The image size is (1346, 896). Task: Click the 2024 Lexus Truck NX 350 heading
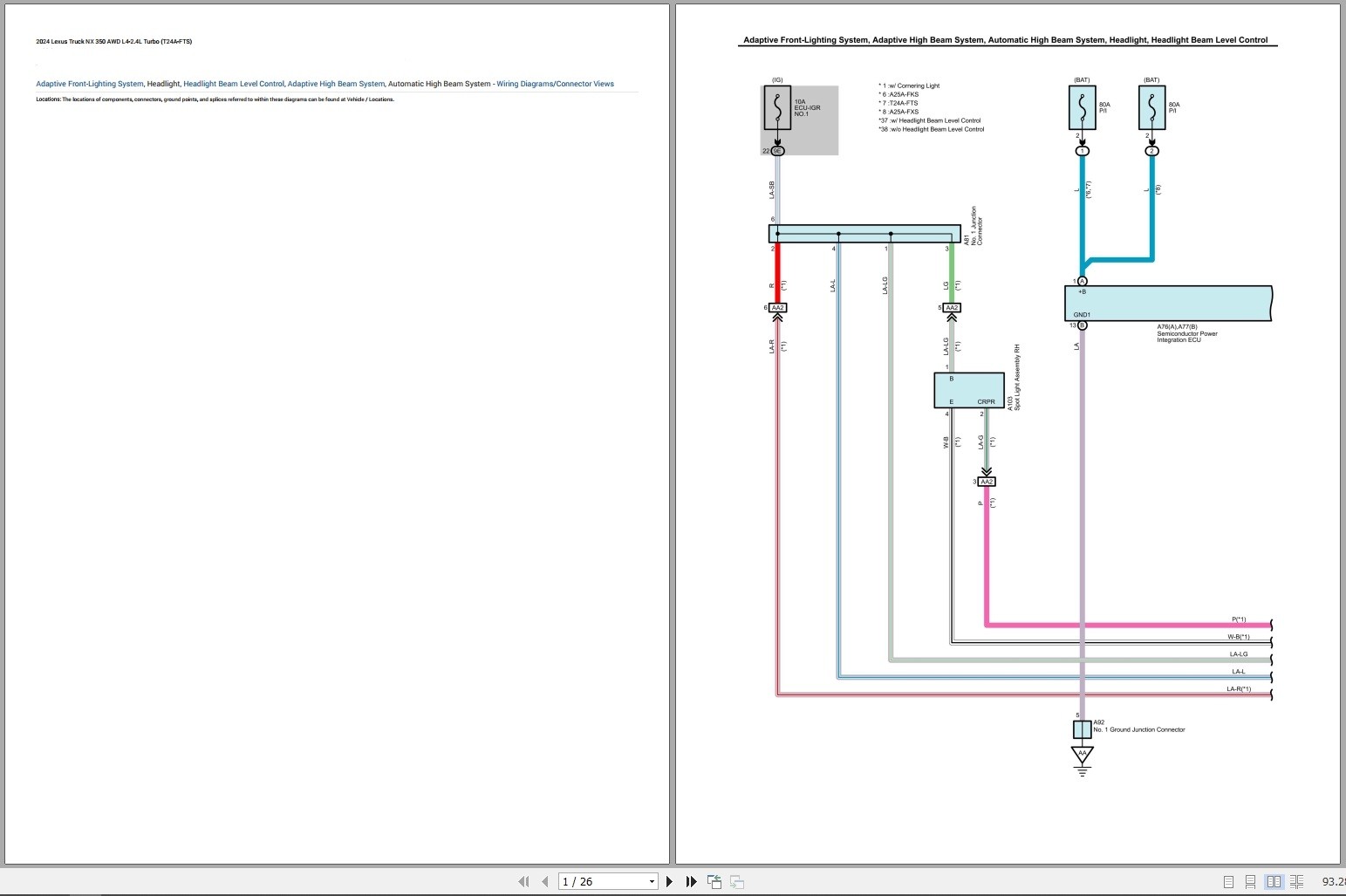click(113, 42)
